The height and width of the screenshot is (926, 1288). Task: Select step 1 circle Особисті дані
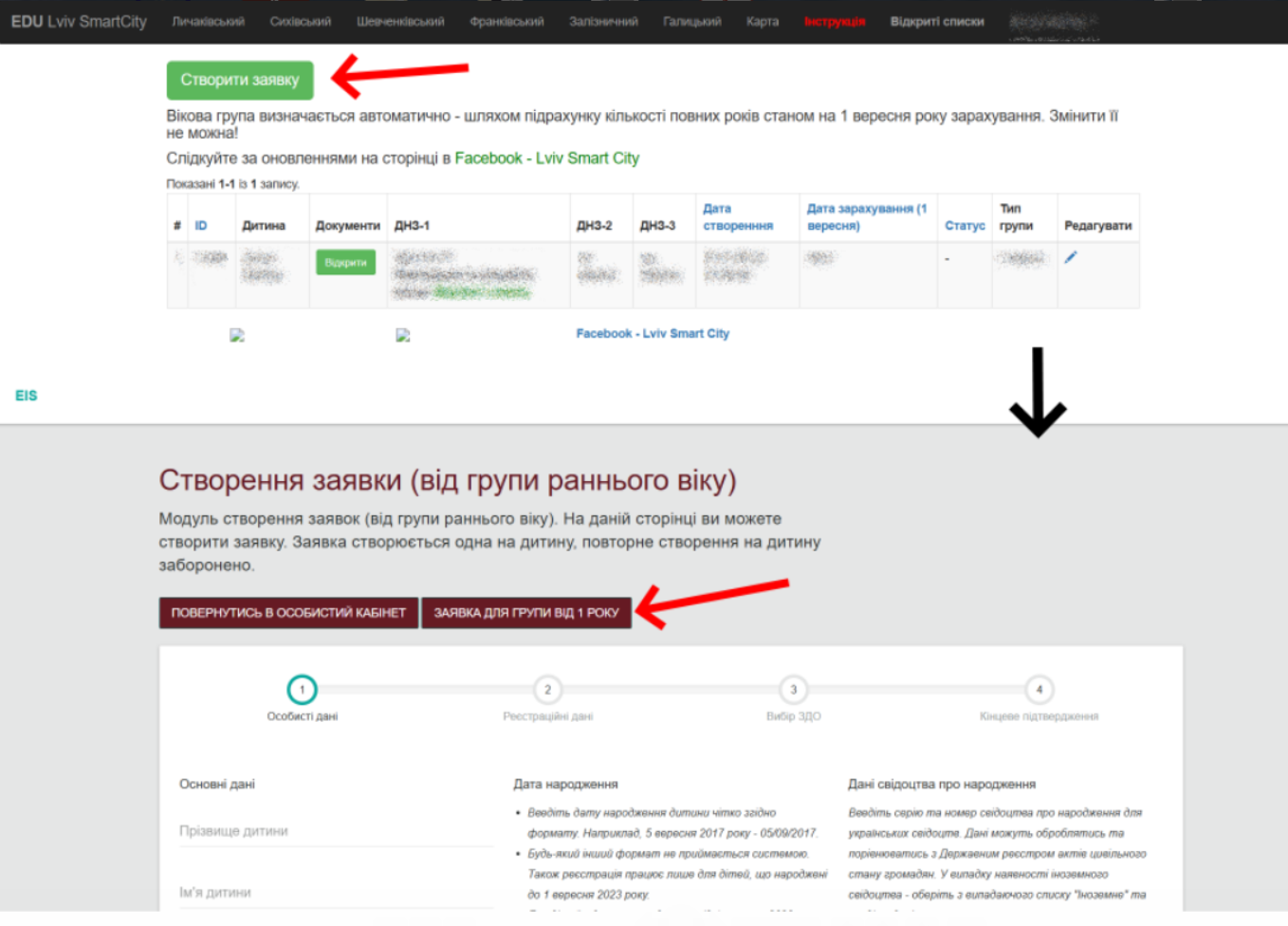tap(302, 690)
